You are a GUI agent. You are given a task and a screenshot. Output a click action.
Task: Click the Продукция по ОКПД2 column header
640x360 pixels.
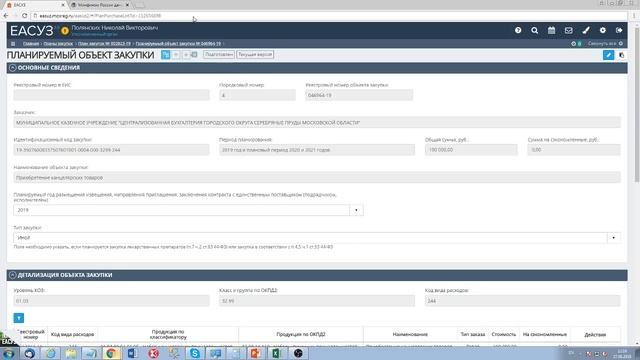tap(301, 334)
